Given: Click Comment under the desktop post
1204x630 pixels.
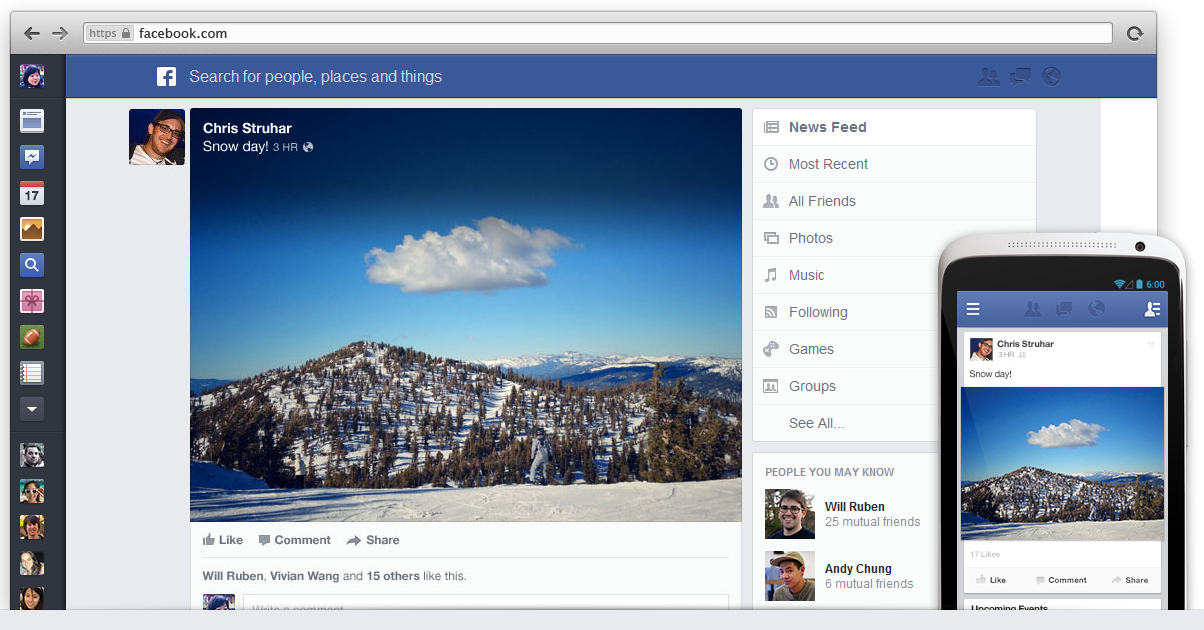Looking at the screenshot, I should click(x=294, y=540).
